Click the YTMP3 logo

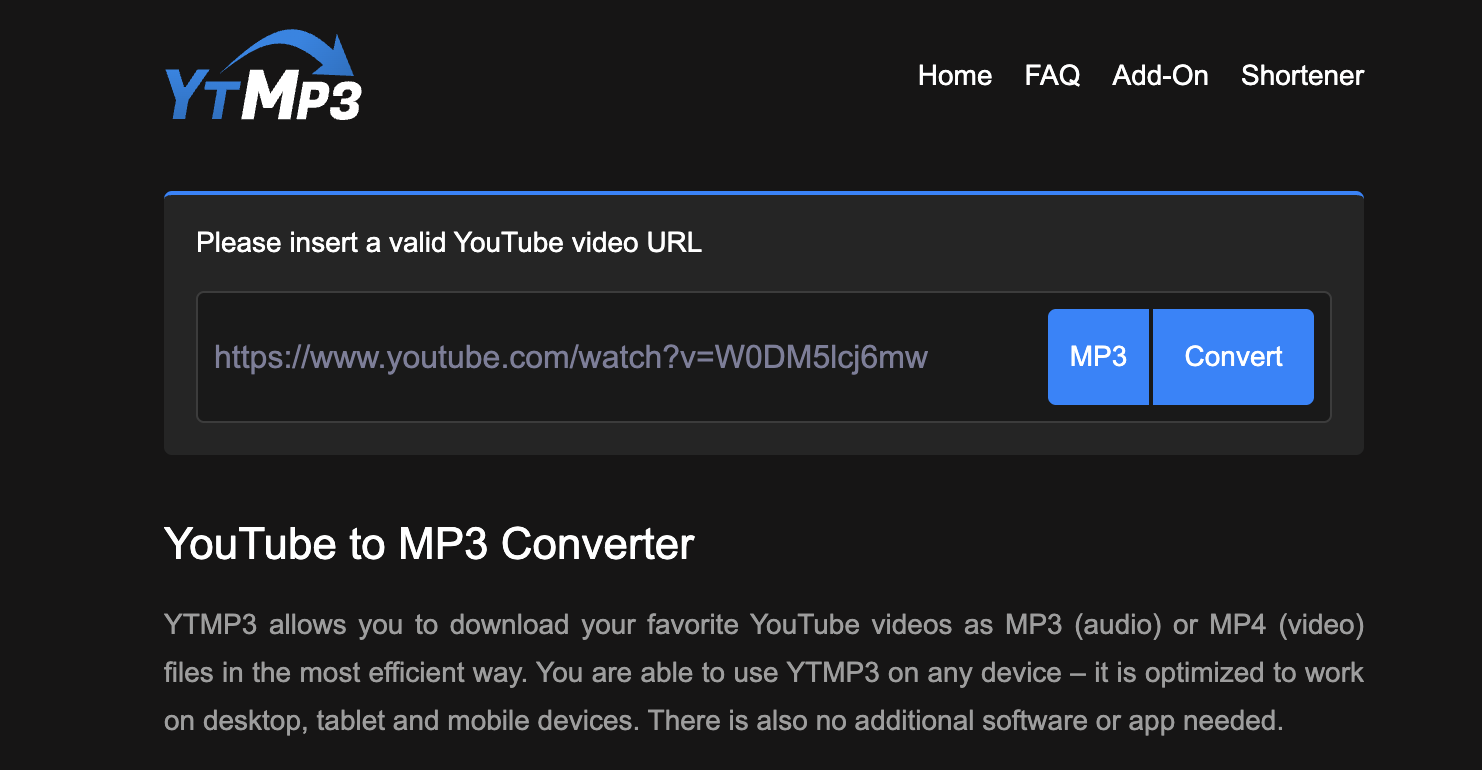tap(262, 76)
